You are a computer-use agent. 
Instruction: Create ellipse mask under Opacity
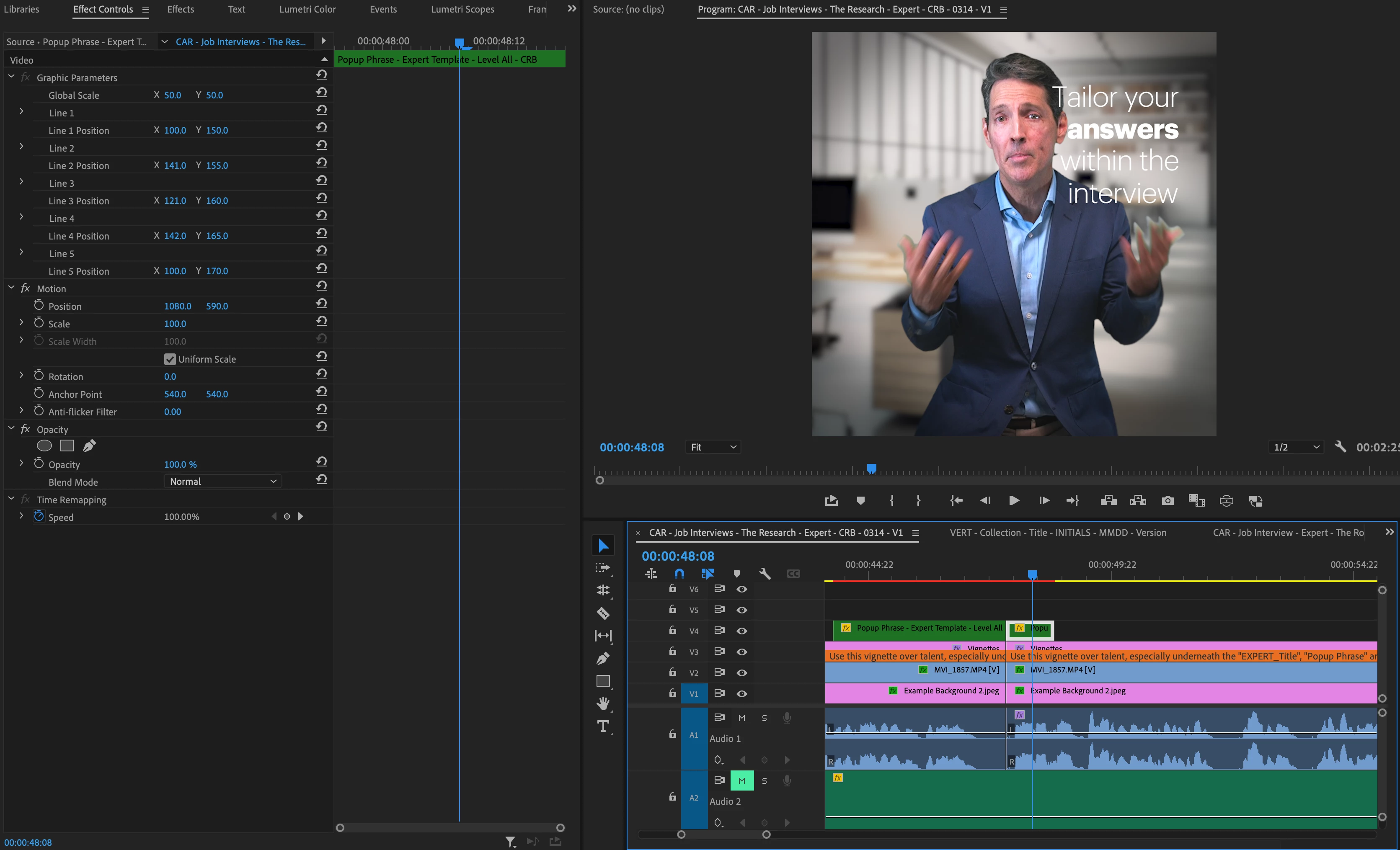(x=44, y=446)
